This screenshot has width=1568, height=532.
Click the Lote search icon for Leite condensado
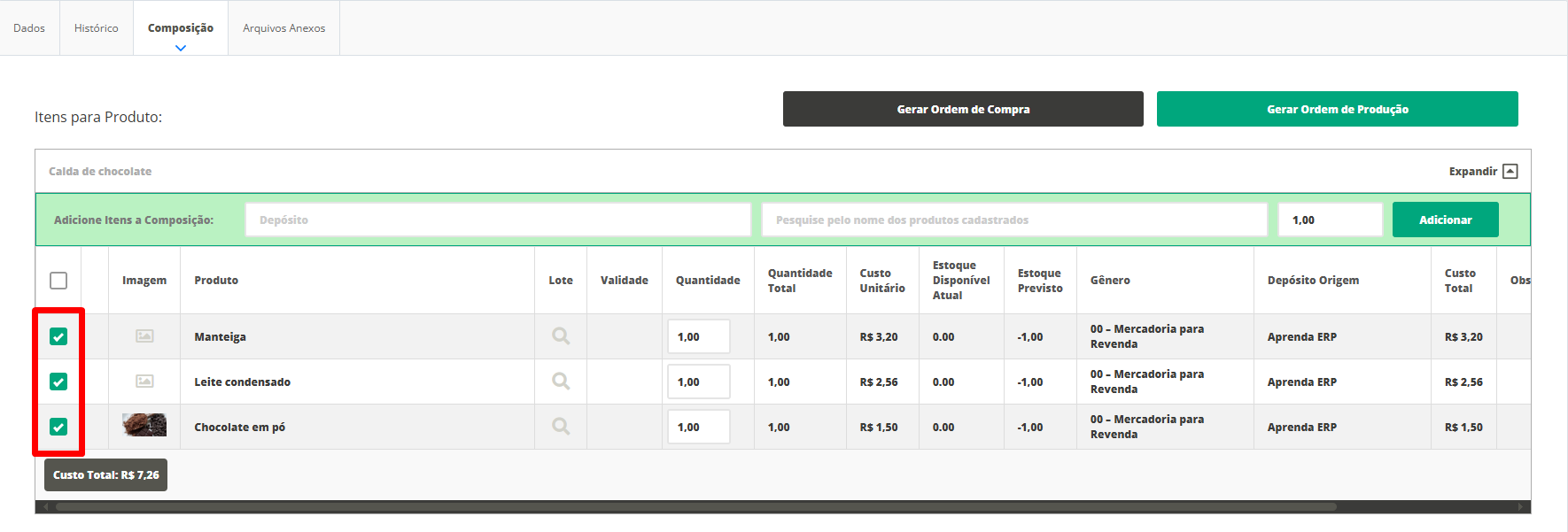[x=561, y=382]
